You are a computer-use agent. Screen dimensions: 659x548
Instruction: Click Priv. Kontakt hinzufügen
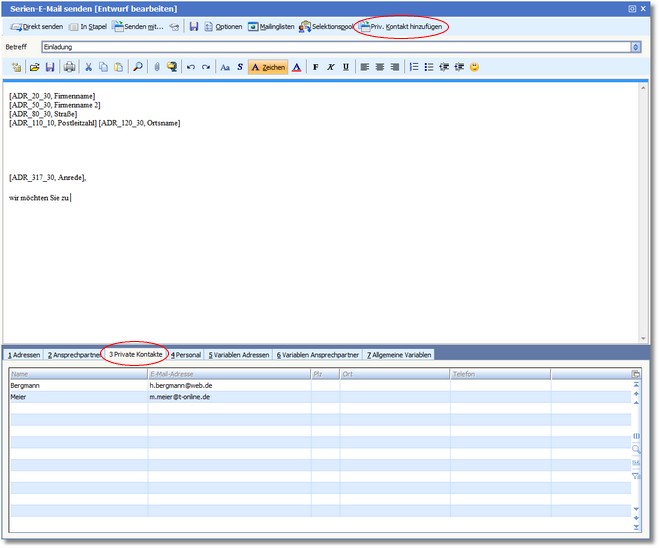click(403, 26)
